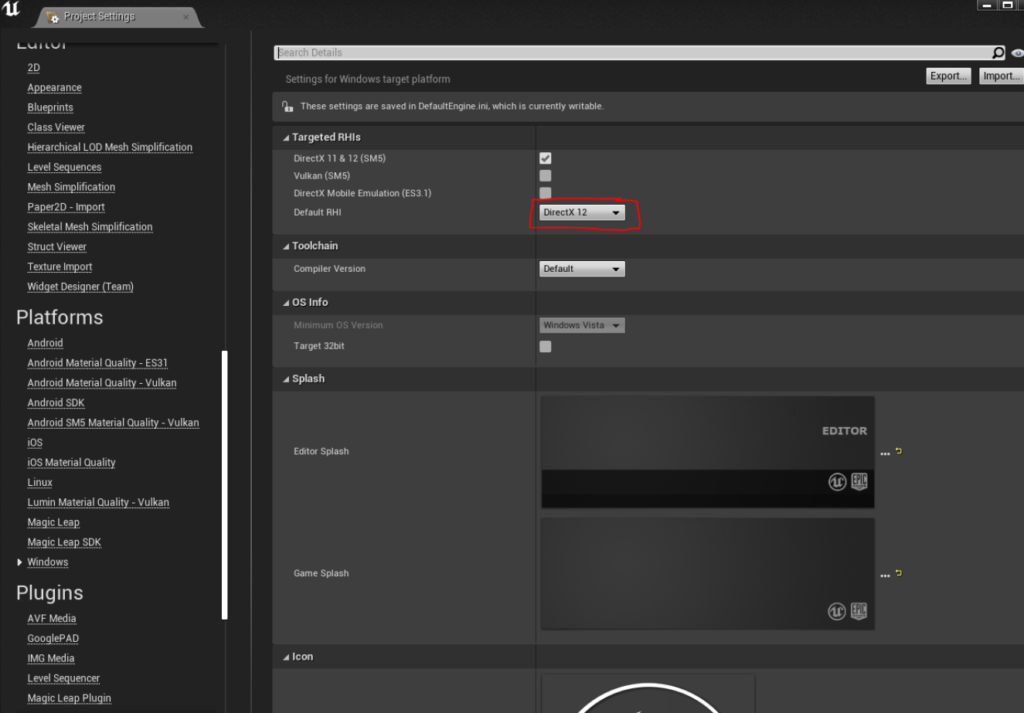Click the sidebar vertical scrollbar
This screenshot has width=1024, height=713.
point(225,485)
